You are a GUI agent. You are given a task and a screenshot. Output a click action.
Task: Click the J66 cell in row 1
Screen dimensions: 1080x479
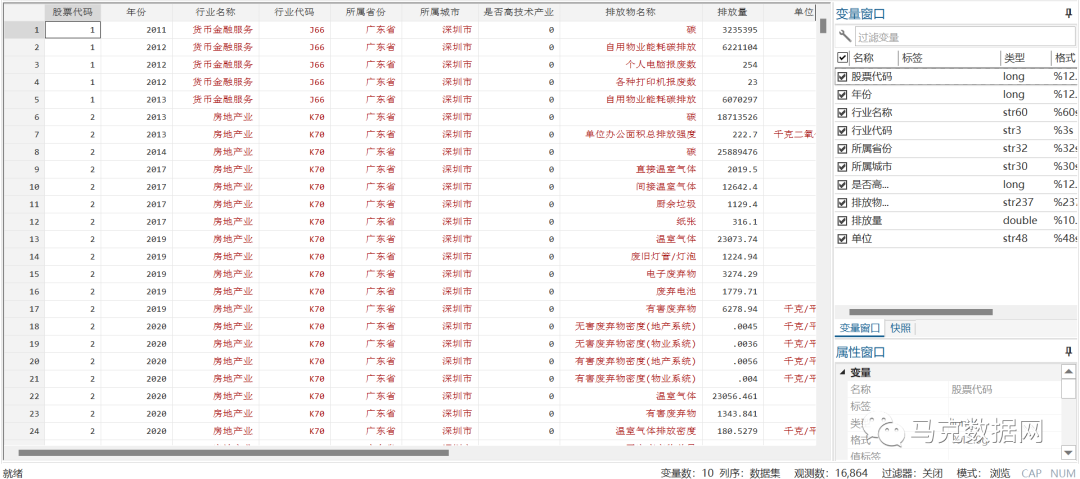294,30
